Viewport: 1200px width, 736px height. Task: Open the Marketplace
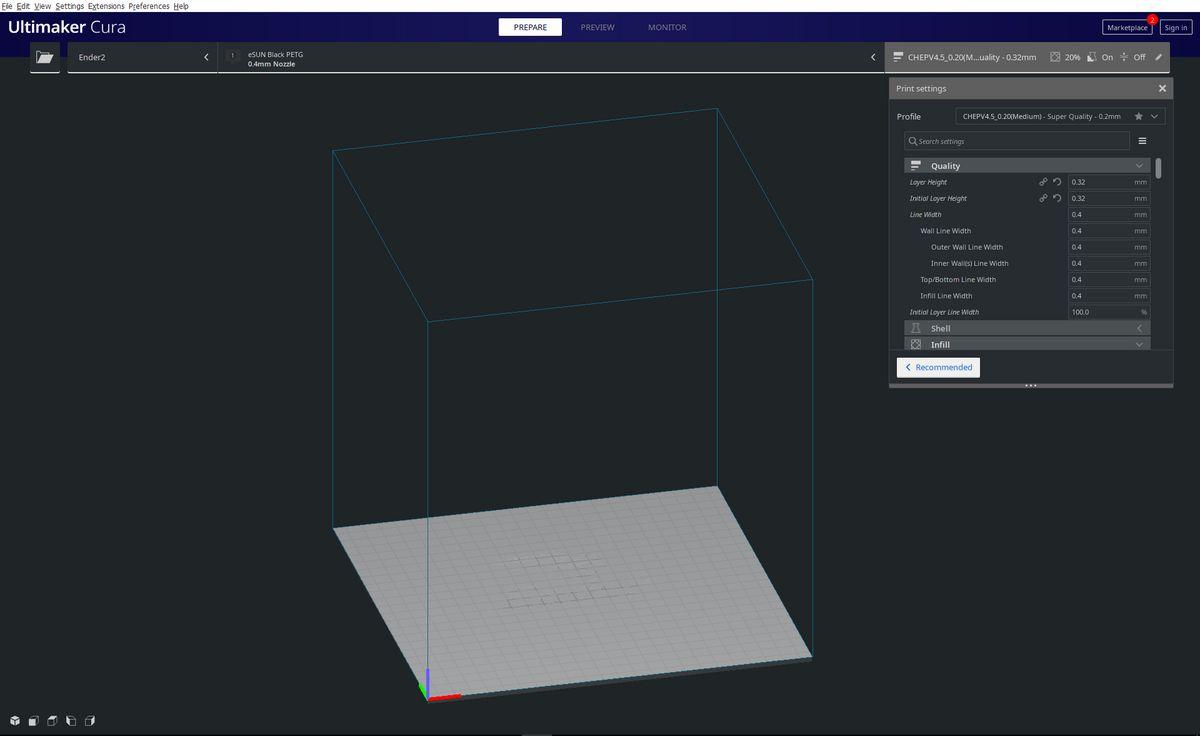[x=1127, y=27]
